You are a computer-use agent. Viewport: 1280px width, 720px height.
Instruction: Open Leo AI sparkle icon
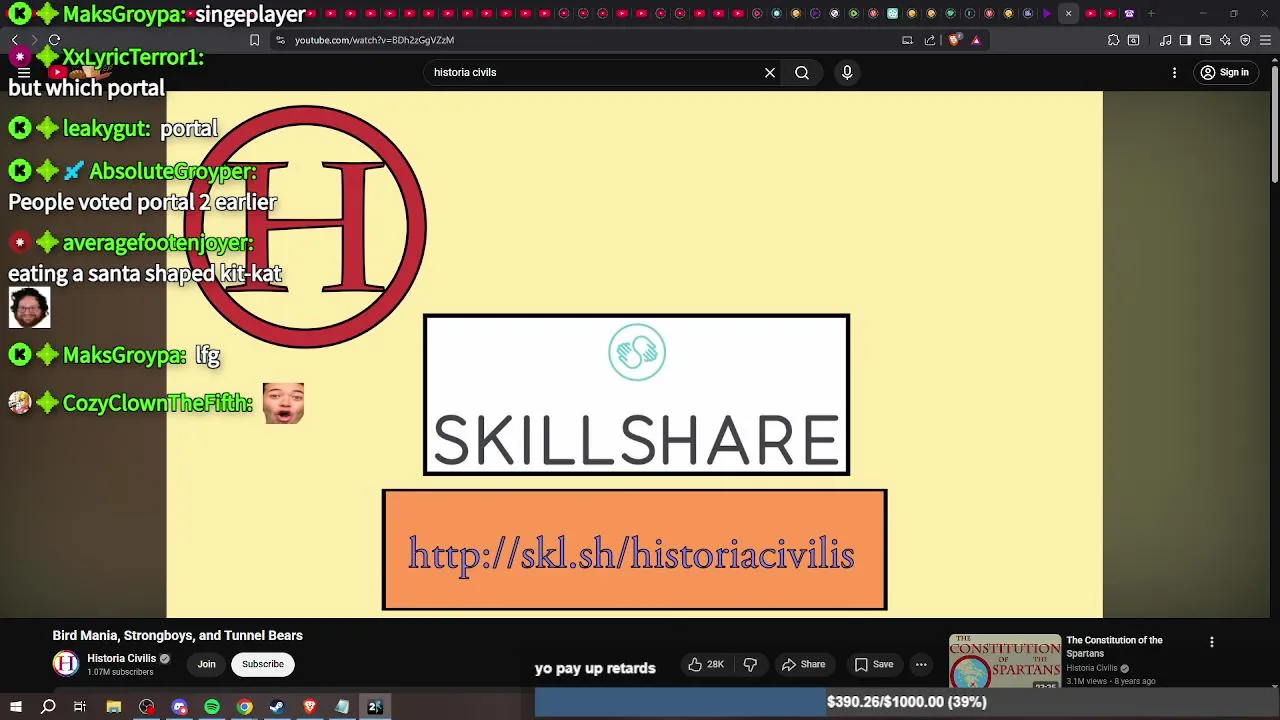coord(1225,40)
